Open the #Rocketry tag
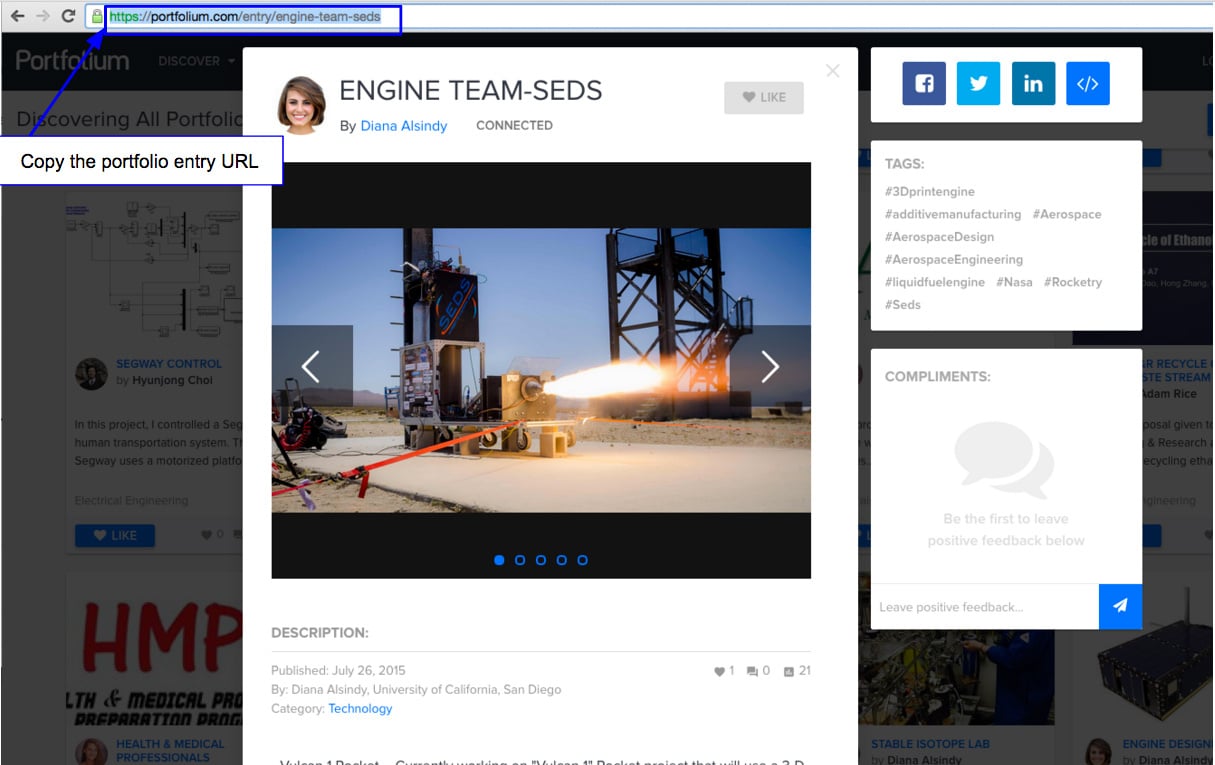1215x765 pixels. point(1073,282)
